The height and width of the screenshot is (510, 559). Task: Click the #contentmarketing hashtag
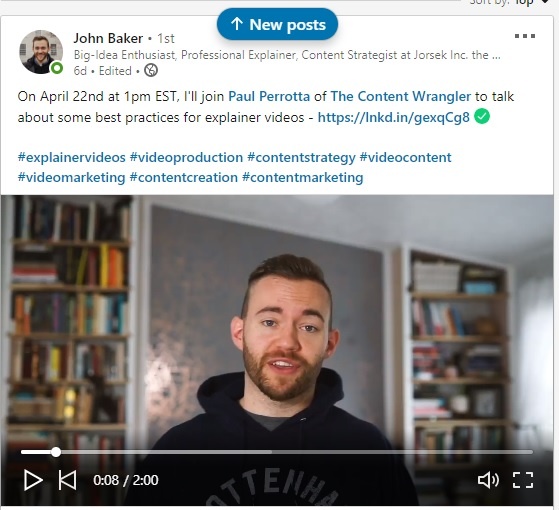(303, 177)
